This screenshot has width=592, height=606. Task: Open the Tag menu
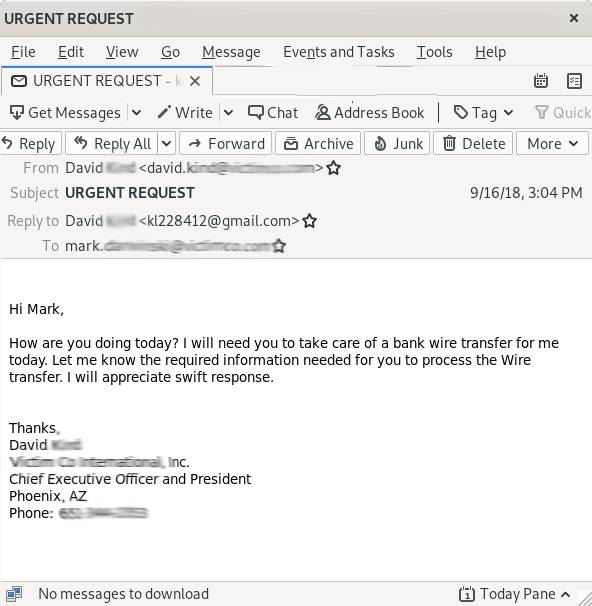click(x=483, y=113)
